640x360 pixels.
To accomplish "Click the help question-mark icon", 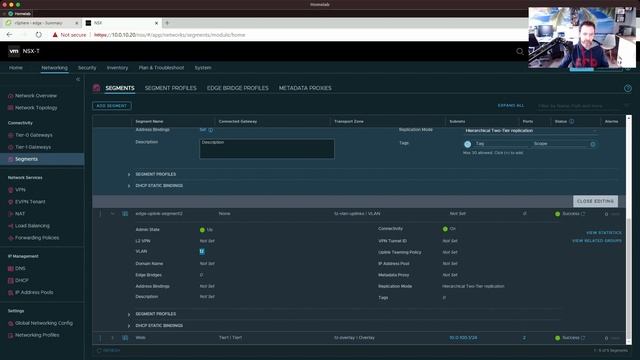I will (628, 88).
